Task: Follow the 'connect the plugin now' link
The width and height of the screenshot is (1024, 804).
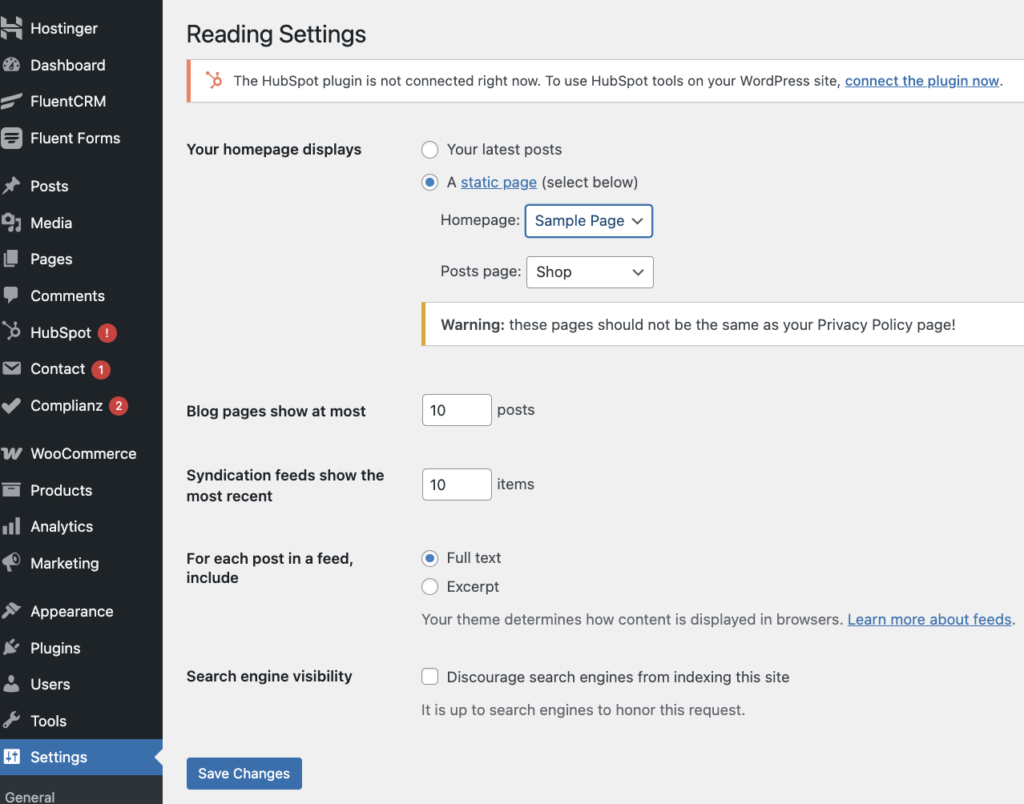Action: coord(922,81)
